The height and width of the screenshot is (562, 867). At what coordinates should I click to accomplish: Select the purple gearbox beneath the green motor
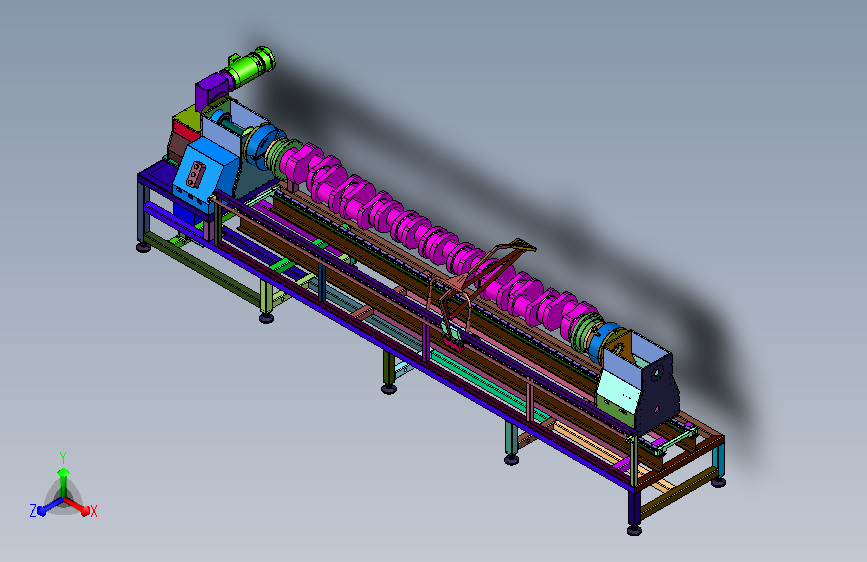210,93
